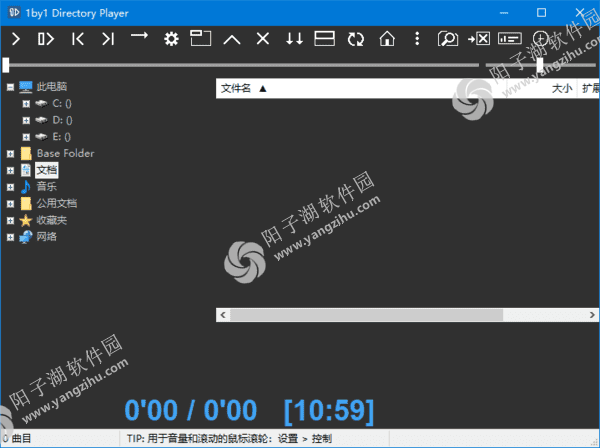Click the double down-arrows sort icon
This screenshot has width=600, height=448.
click(294, 39)
